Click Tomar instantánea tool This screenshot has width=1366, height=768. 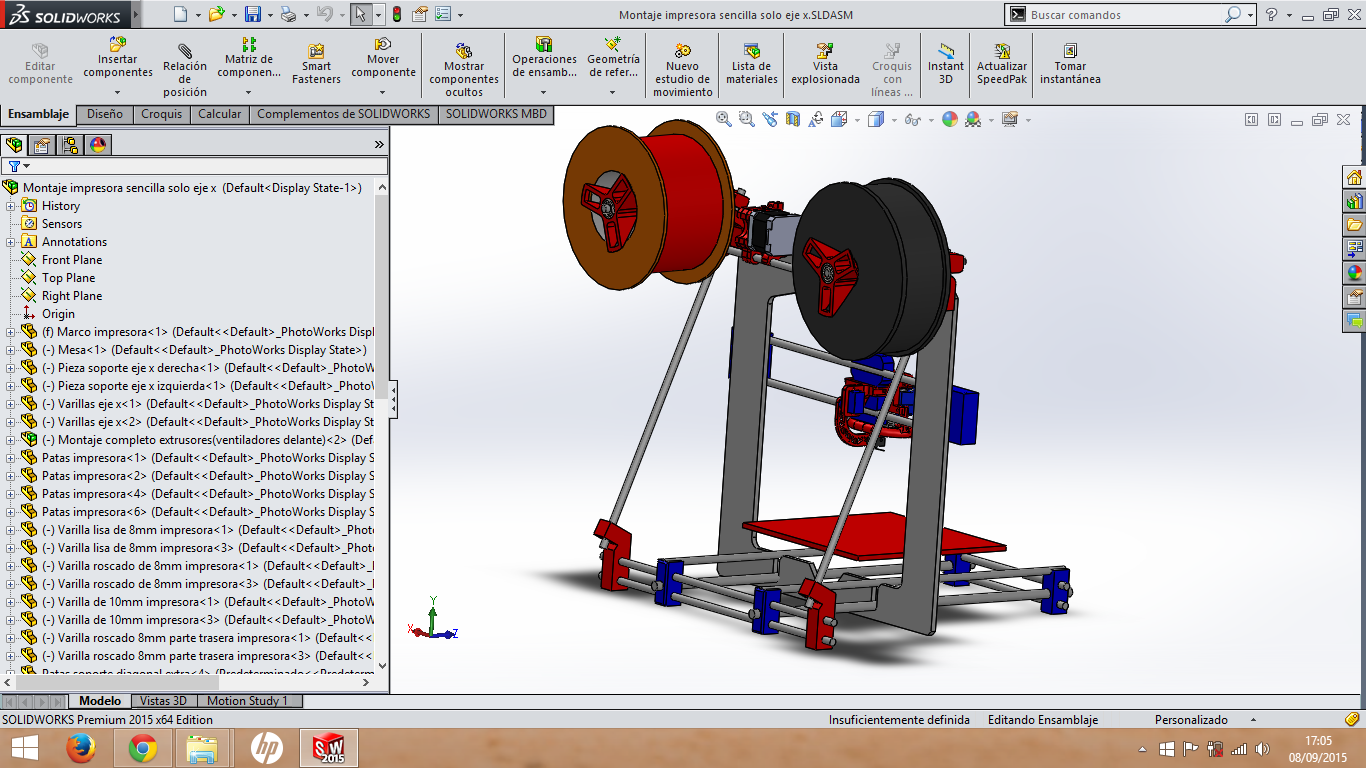click(x=1070, y=64)
